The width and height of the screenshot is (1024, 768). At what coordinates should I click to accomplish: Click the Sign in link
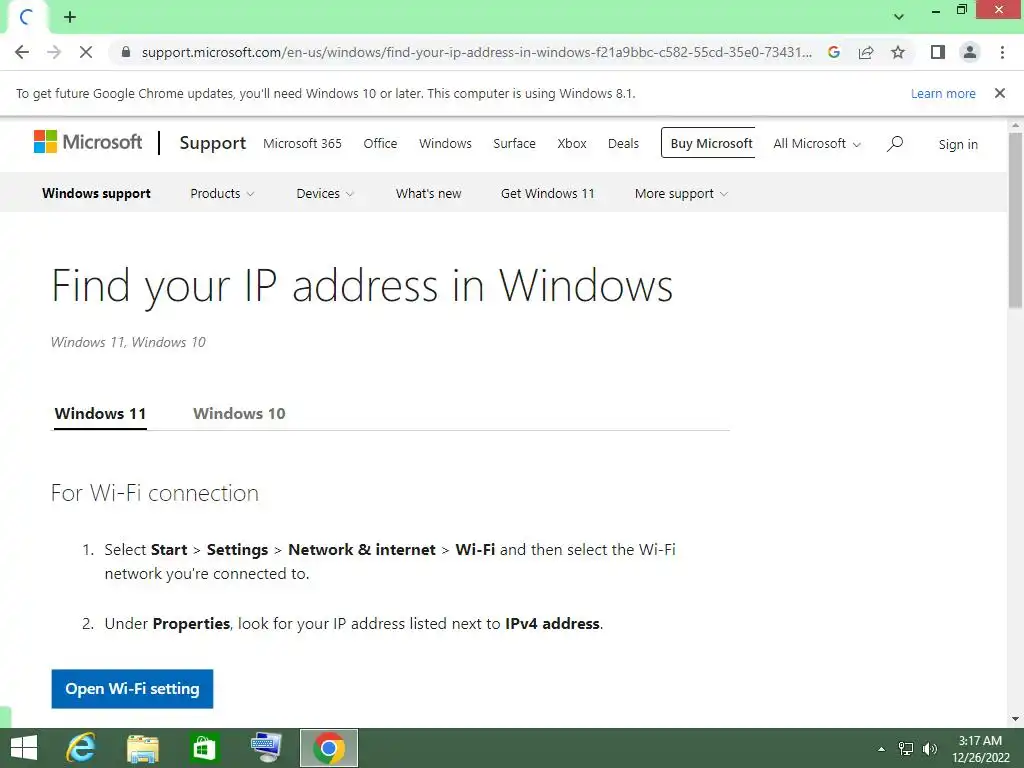(x=958, y=144)
